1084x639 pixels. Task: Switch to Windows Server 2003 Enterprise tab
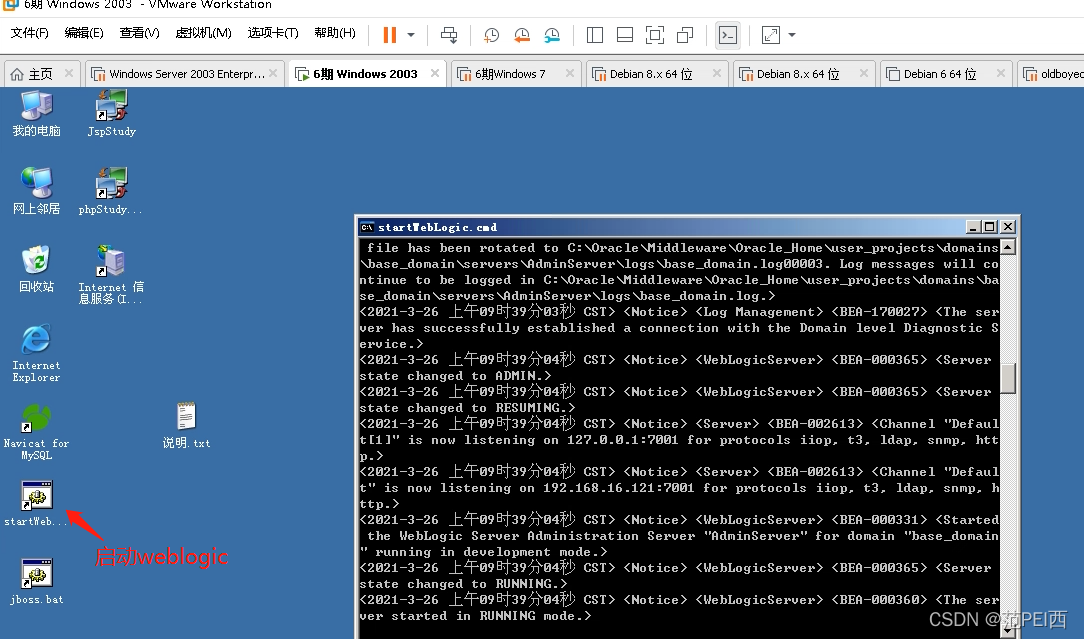click(184, 74)
